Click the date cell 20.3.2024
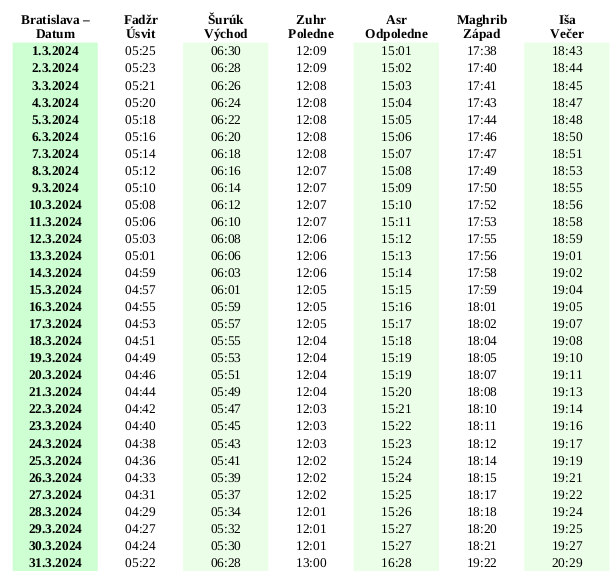The width and height of the screenshot is (611, 585). coord(55,375)
